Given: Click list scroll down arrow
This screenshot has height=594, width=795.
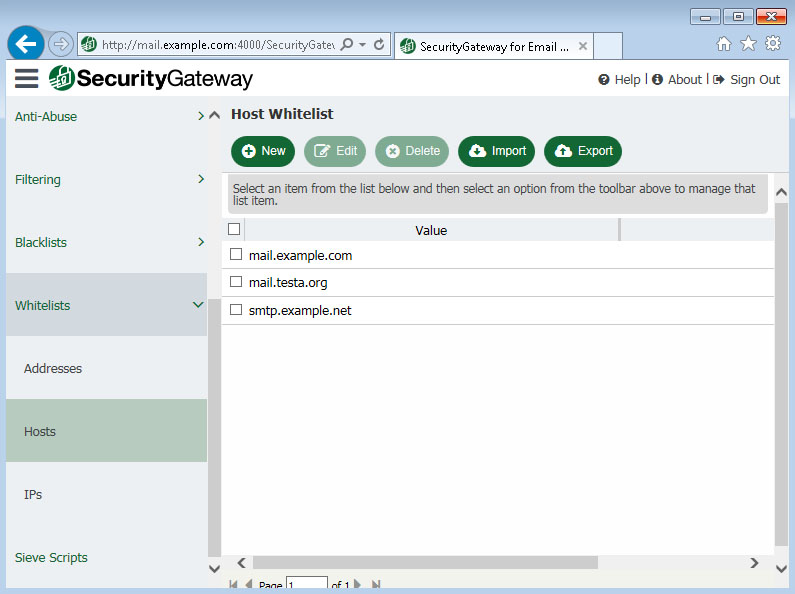Looking at the screenshot, I should pos(781,569).
